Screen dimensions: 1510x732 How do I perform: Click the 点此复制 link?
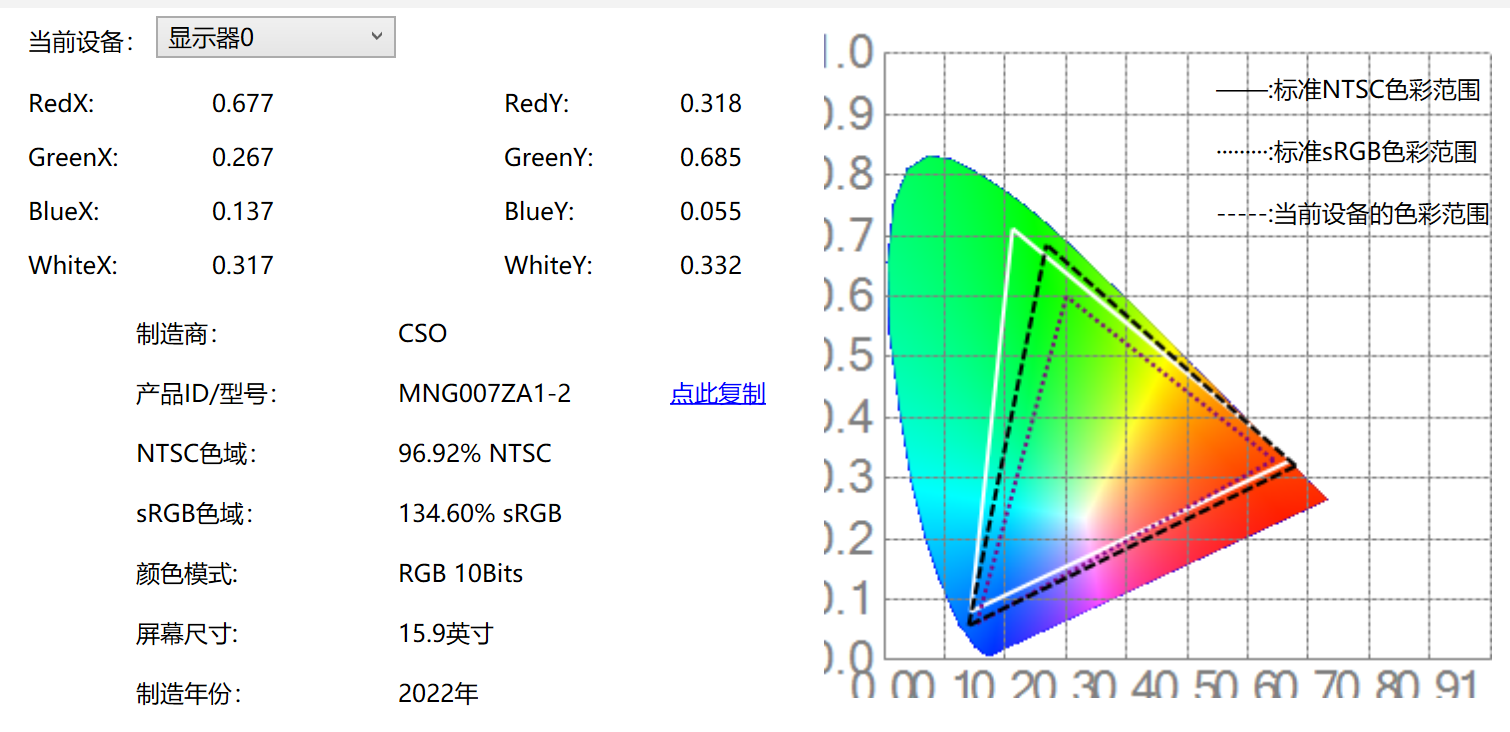[x=718, y=394]
